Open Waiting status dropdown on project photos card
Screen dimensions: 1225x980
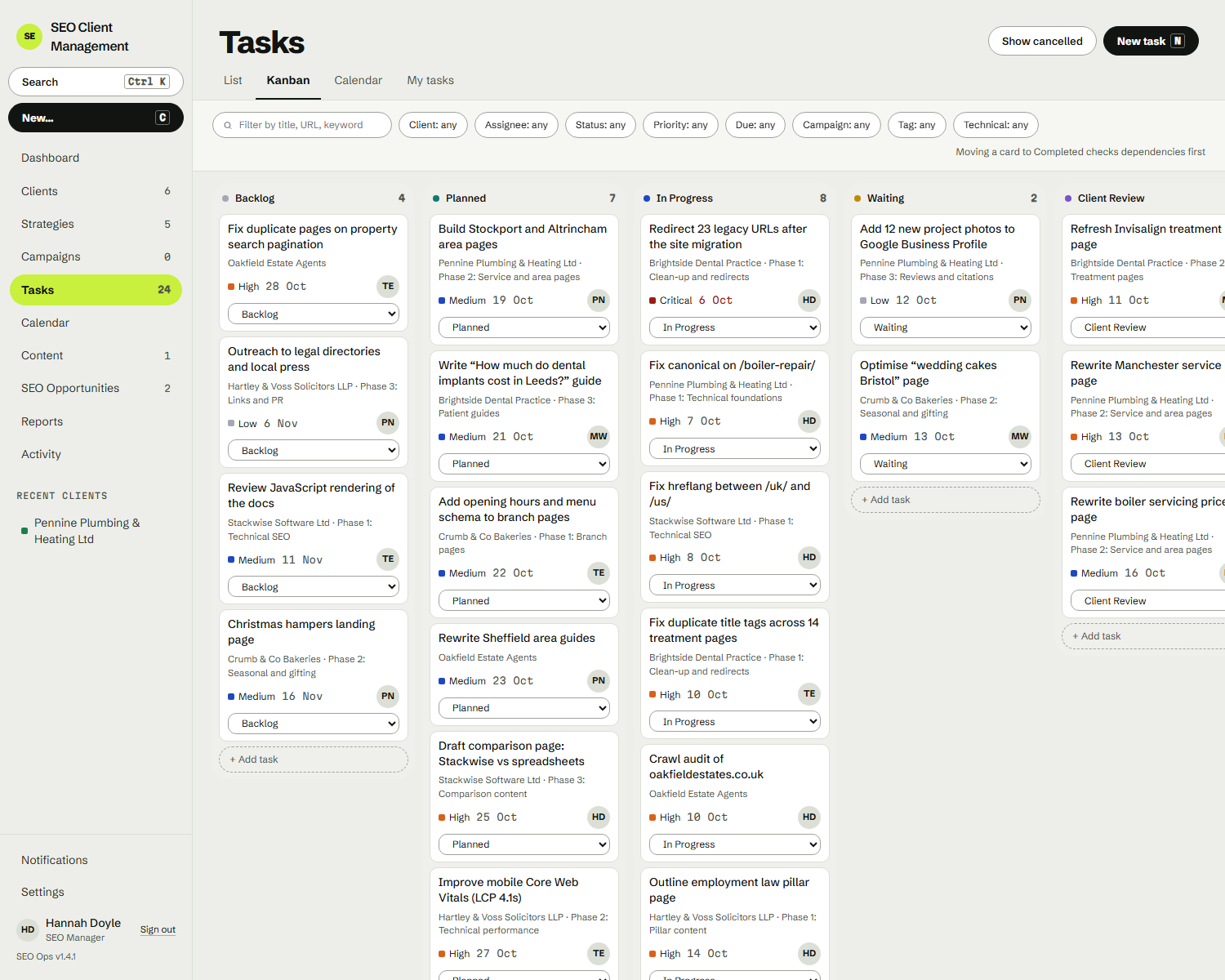click(946, 327)
